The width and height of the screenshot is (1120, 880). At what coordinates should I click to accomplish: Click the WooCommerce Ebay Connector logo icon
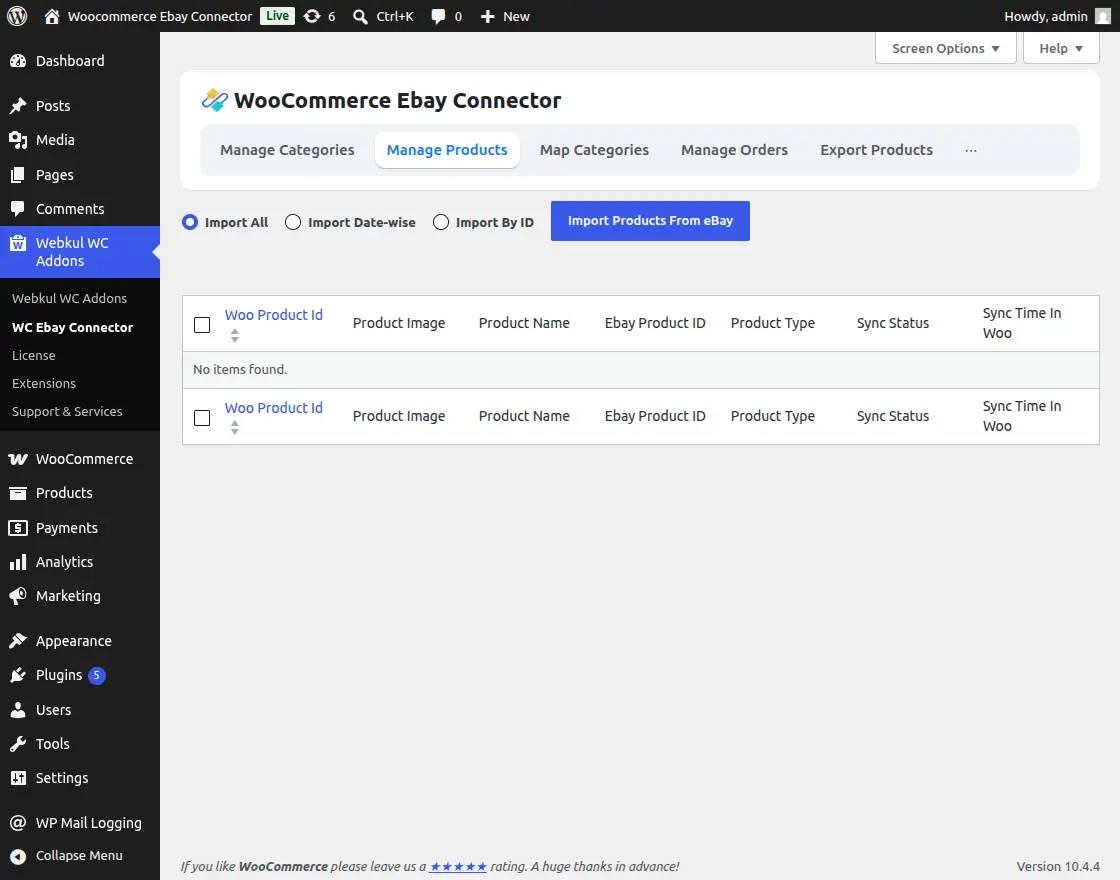click(x=214, y=100)
